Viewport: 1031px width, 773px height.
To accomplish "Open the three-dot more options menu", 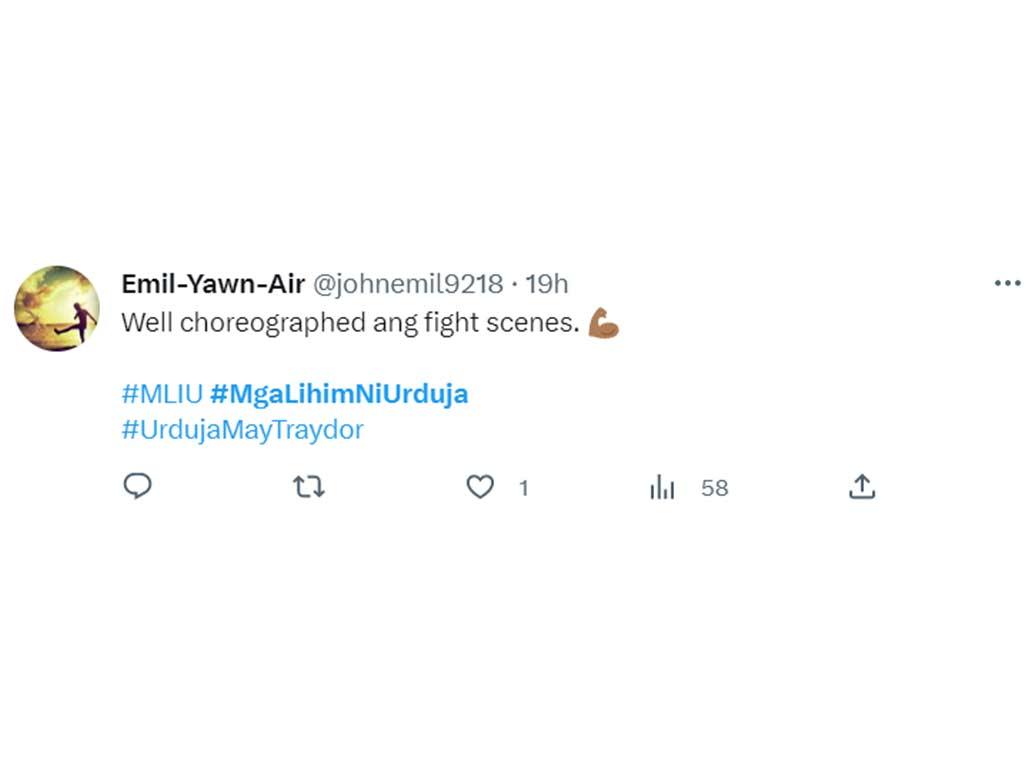I will pos(1006,284).
